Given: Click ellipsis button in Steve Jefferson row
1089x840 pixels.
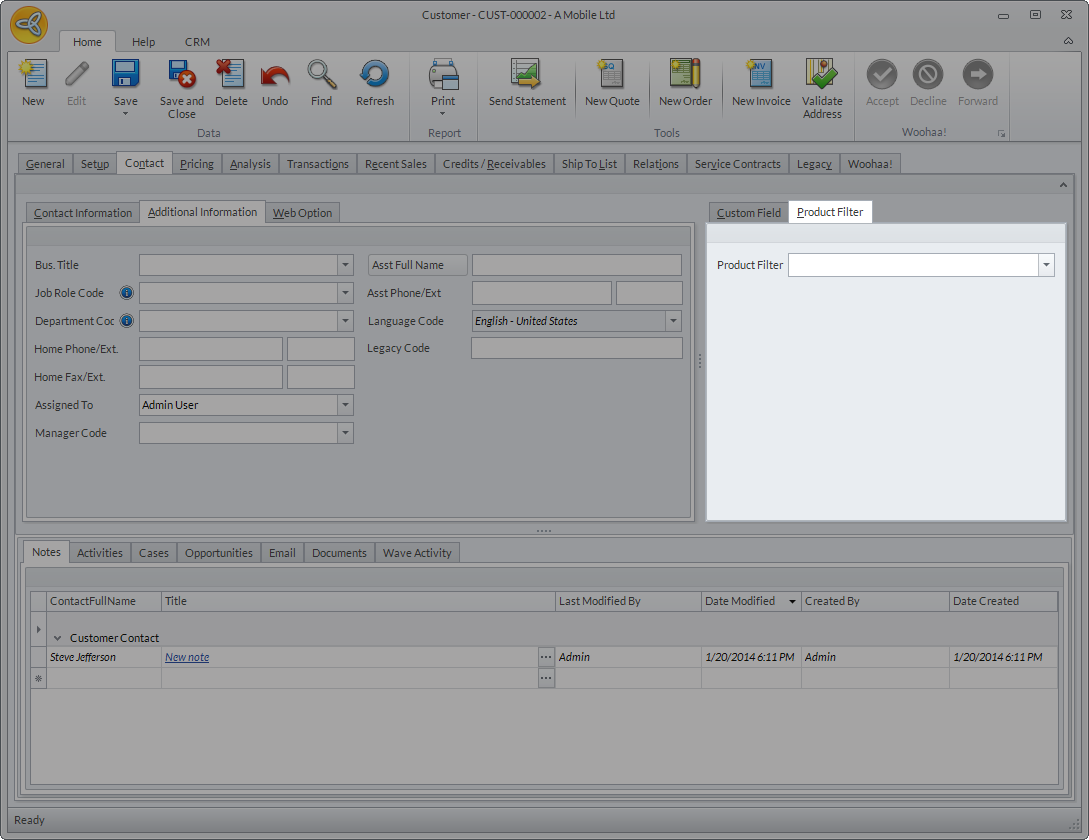Looking at the screenshot, I should coord(546,657).
